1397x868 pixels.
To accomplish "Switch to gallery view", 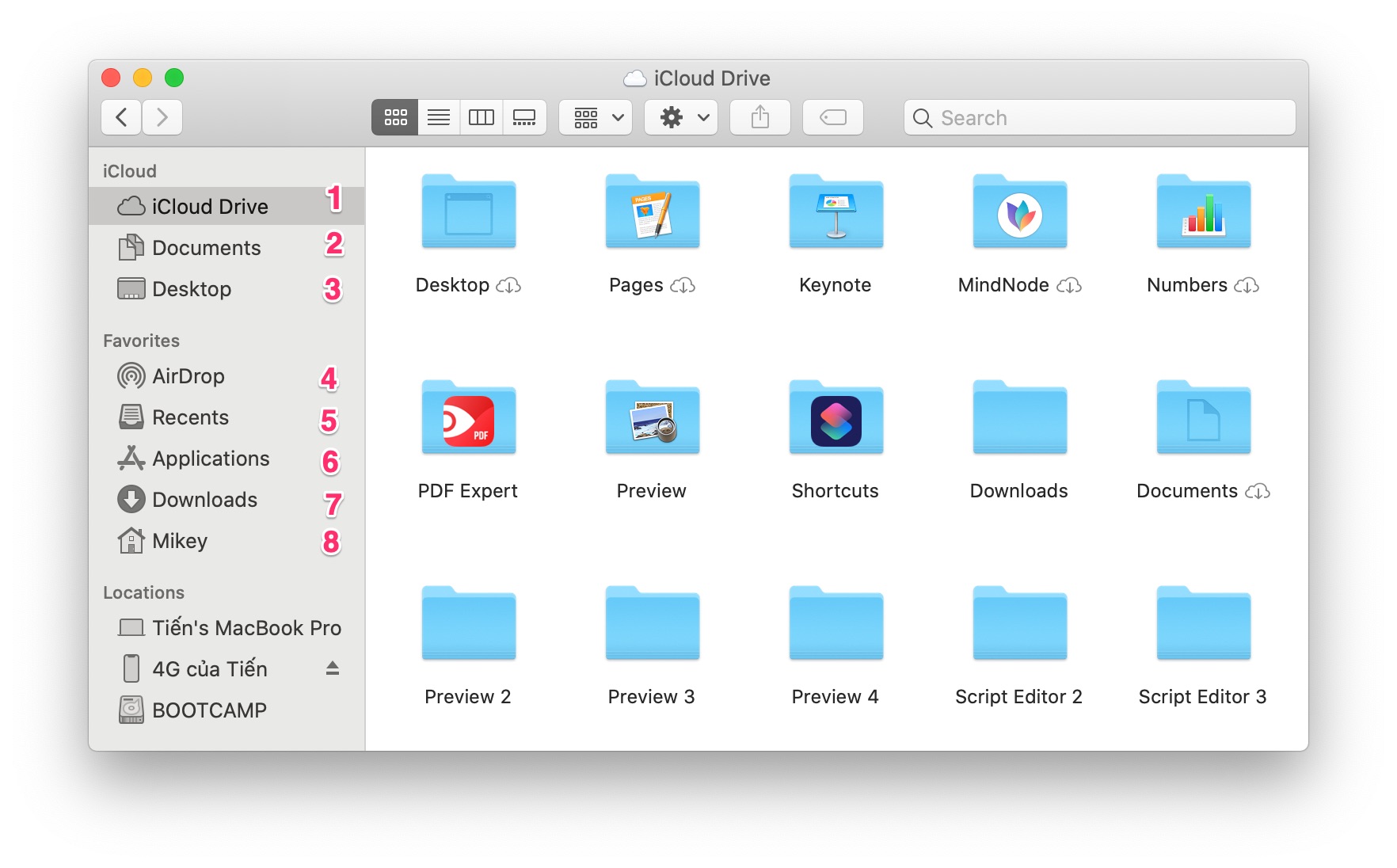I will point(524,117).
